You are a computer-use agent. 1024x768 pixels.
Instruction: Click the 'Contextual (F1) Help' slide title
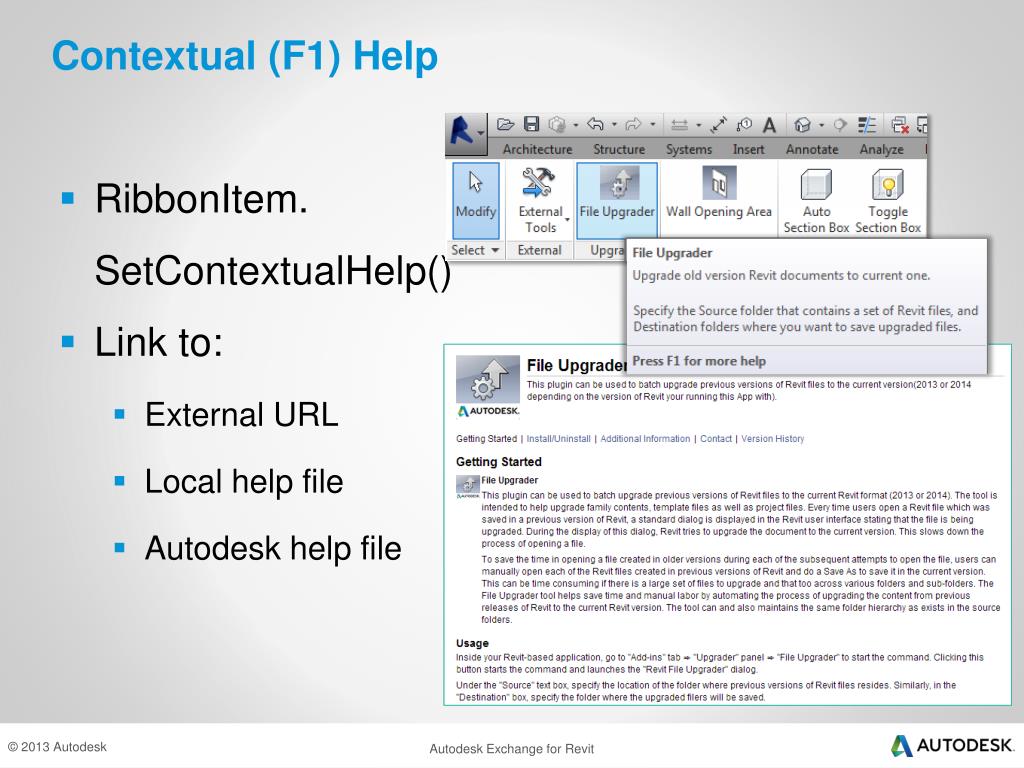(x=245, y=56)
